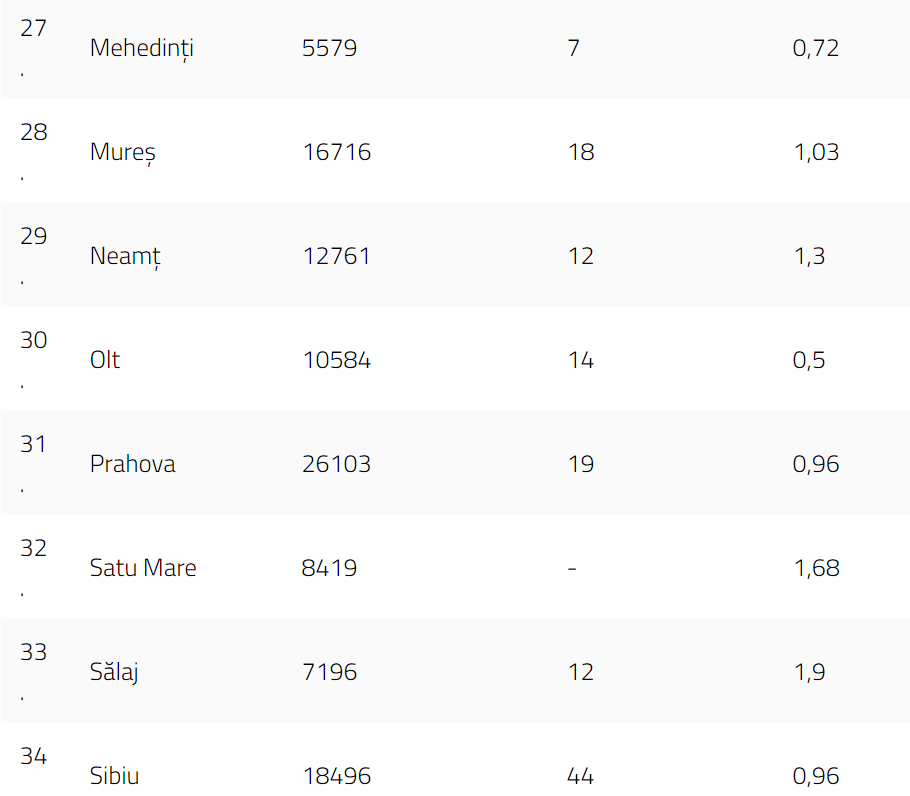This screenshot has height=796, width=910.
Task: Select the Satu Mare county cell
Action: [143, 568]
